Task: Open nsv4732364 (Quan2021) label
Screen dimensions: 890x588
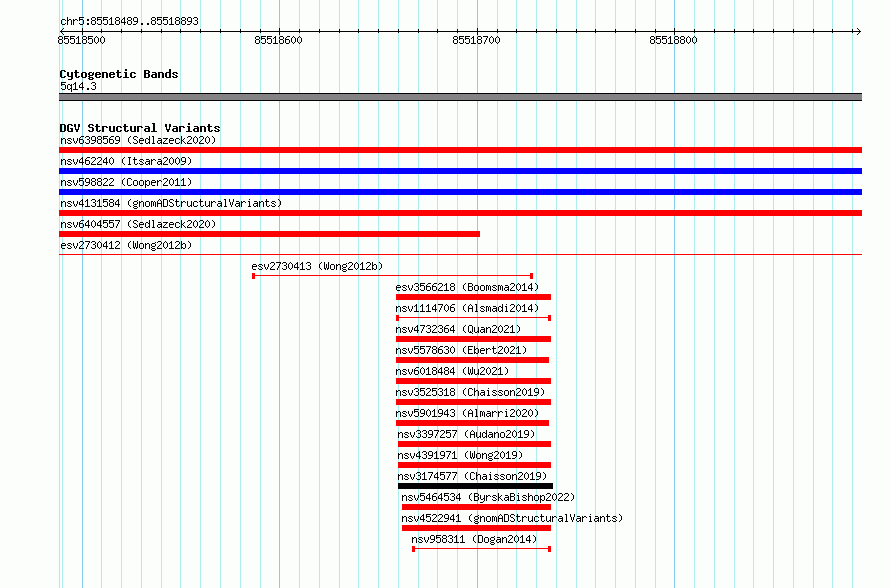Action: coord(458,329)
